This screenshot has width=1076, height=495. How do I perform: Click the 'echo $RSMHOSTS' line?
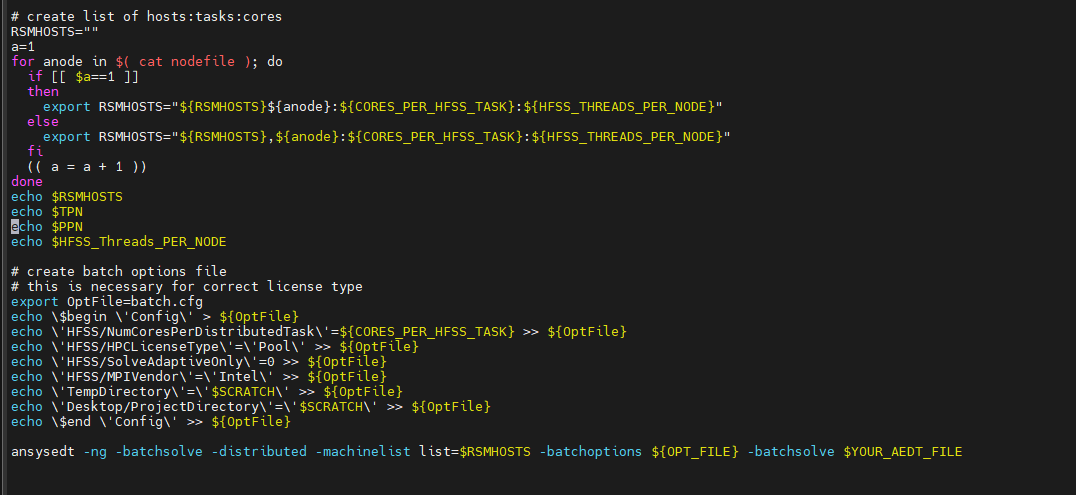click(67, 196)
